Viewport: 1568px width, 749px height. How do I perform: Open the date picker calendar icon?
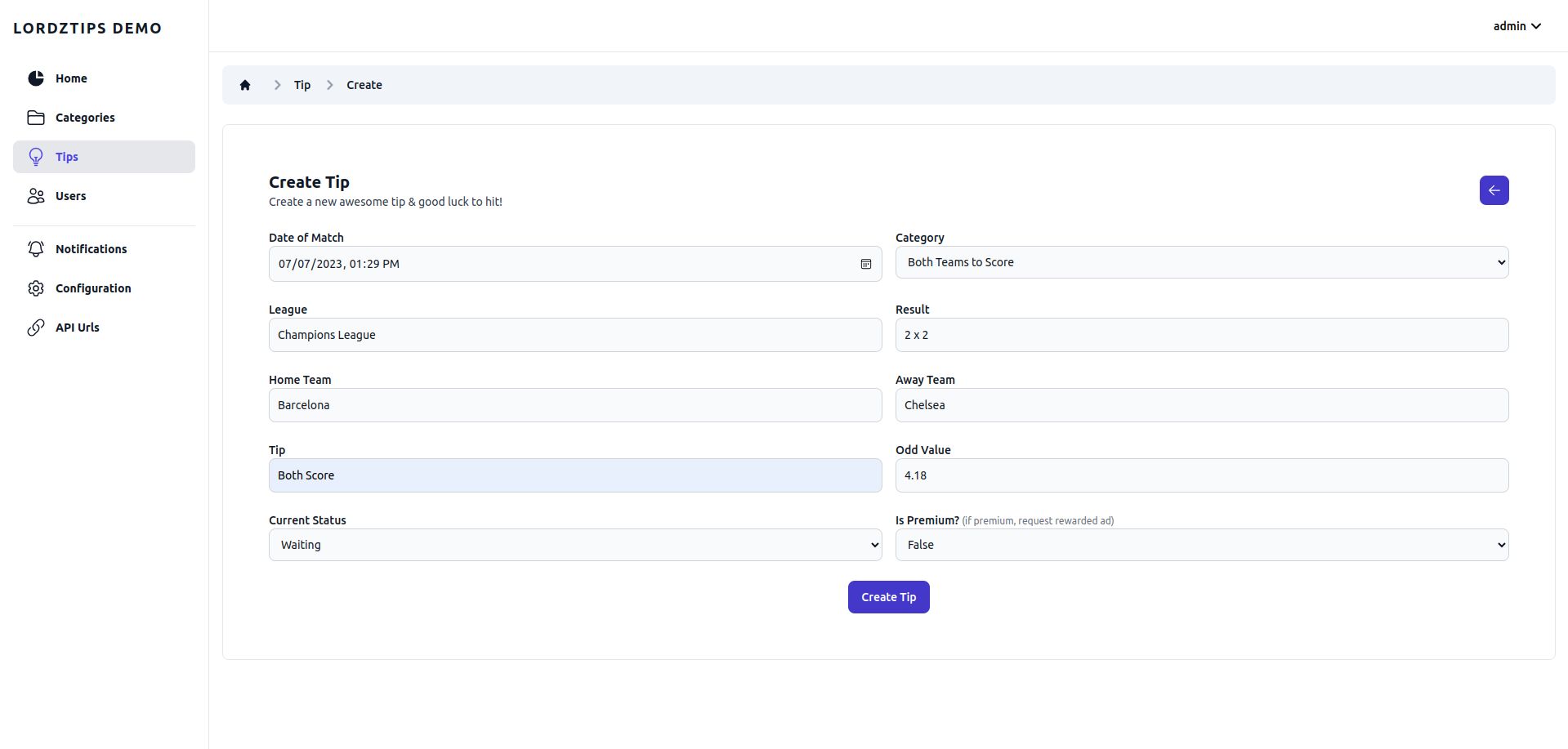pyautogui.click(x=866, y=264)
